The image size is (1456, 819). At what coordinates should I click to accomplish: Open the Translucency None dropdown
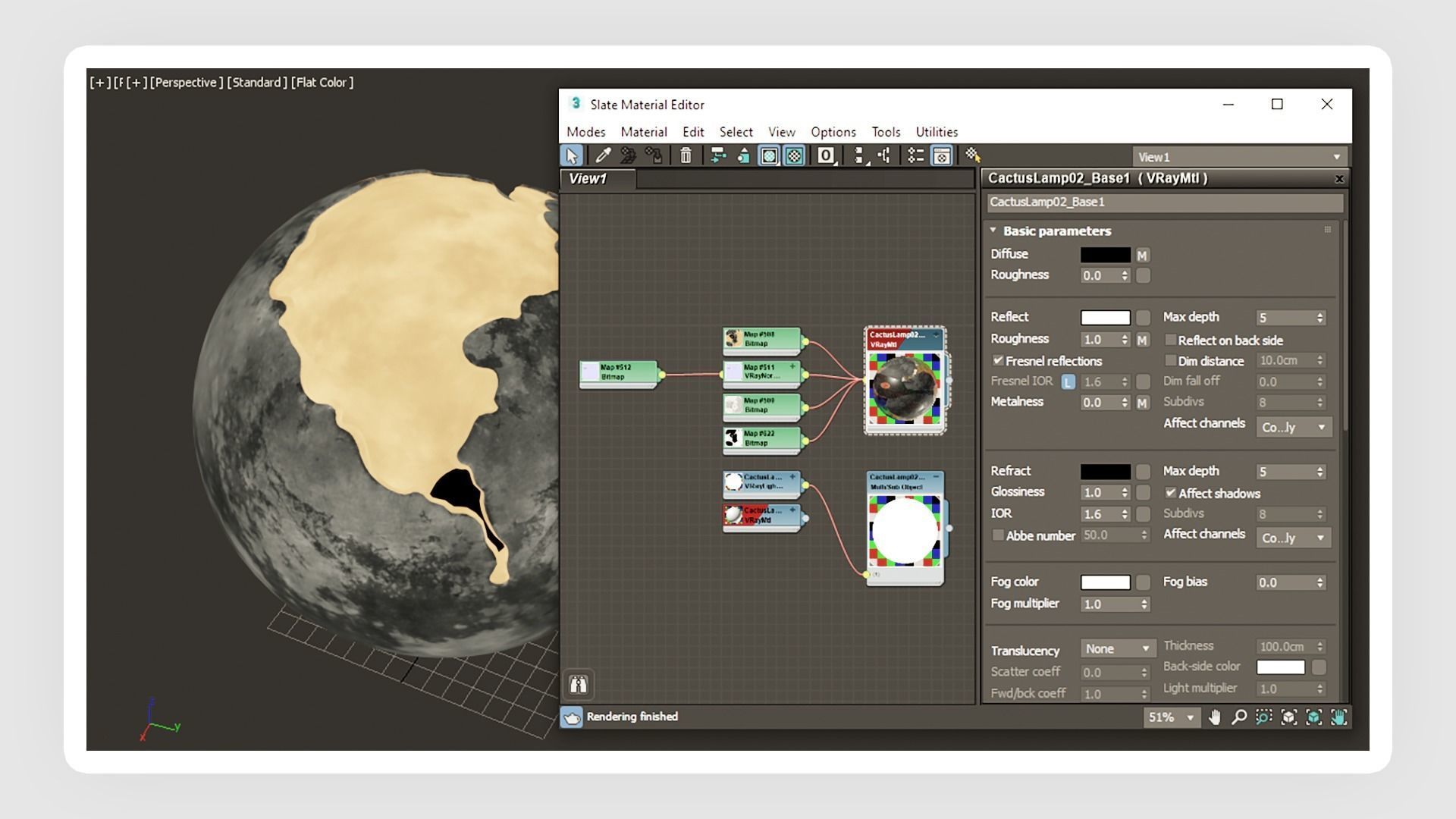[1118, 649]
